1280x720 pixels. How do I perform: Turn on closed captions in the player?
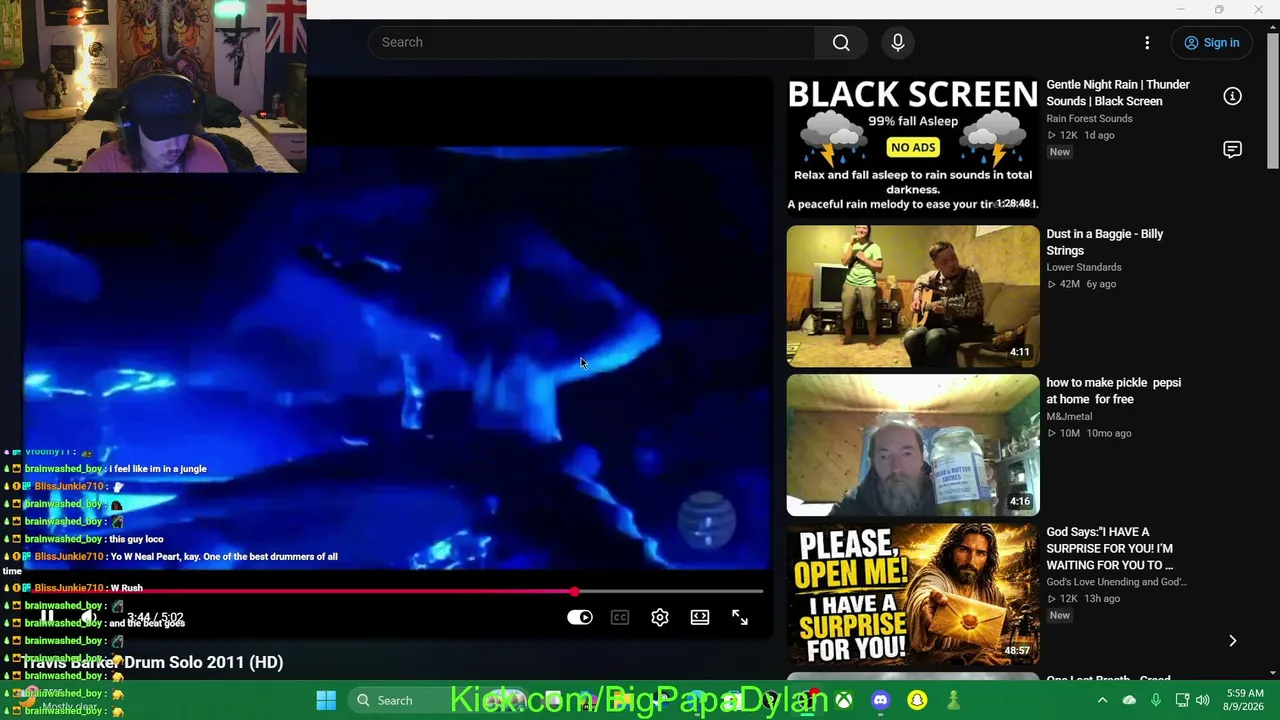pos(620,618)
